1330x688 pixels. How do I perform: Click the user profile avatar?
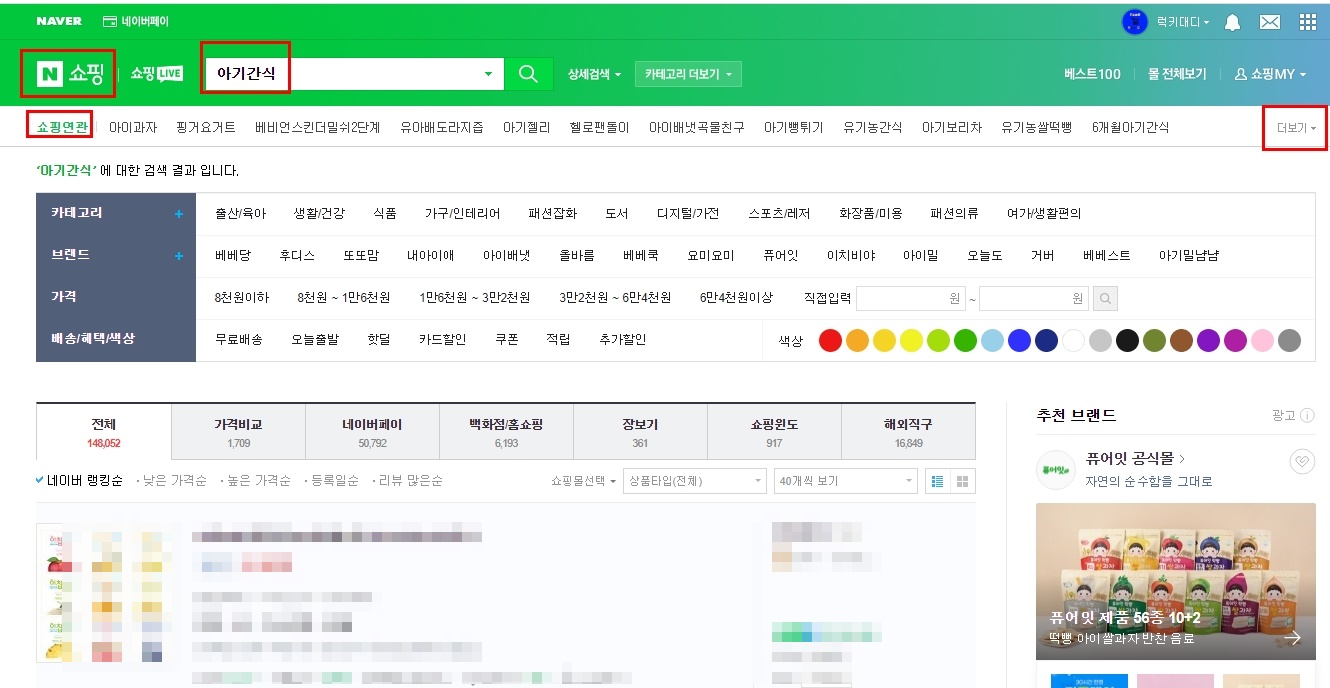(1135, 21)
